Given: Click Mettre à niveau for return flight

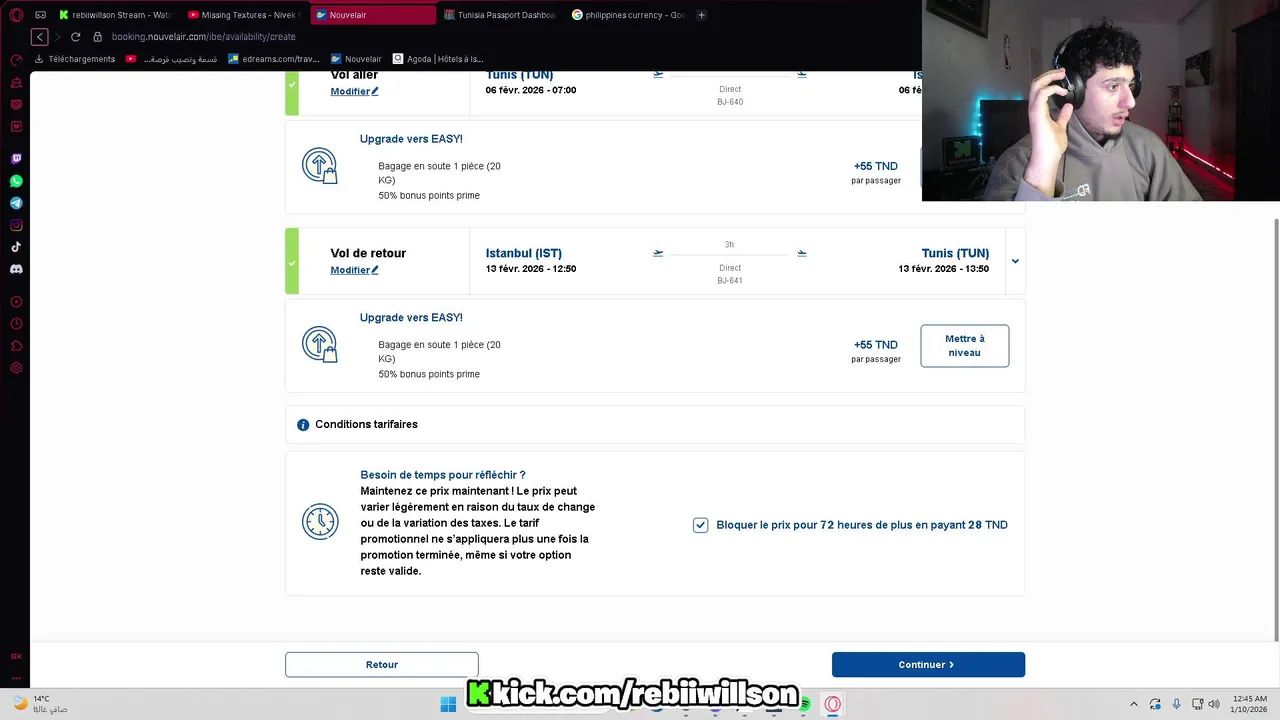Looking at the screenshot, I should click(x=964, y=346).
